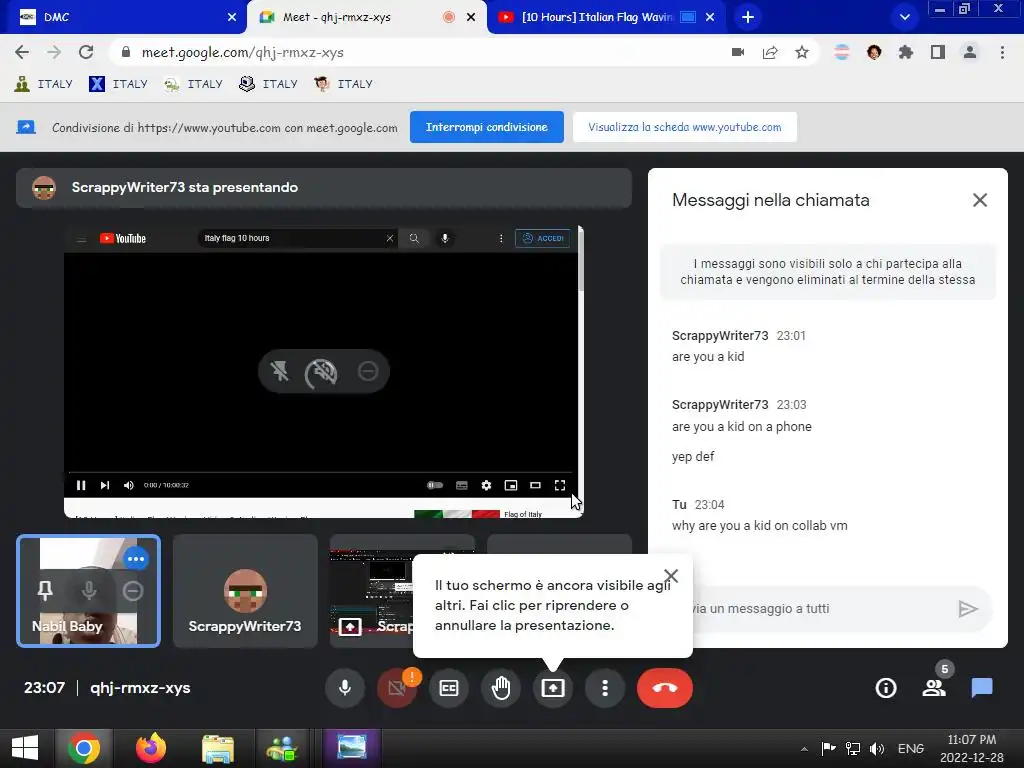
Task: Unpin the presentation using pin icon overlay
Action: click(280, 371)
